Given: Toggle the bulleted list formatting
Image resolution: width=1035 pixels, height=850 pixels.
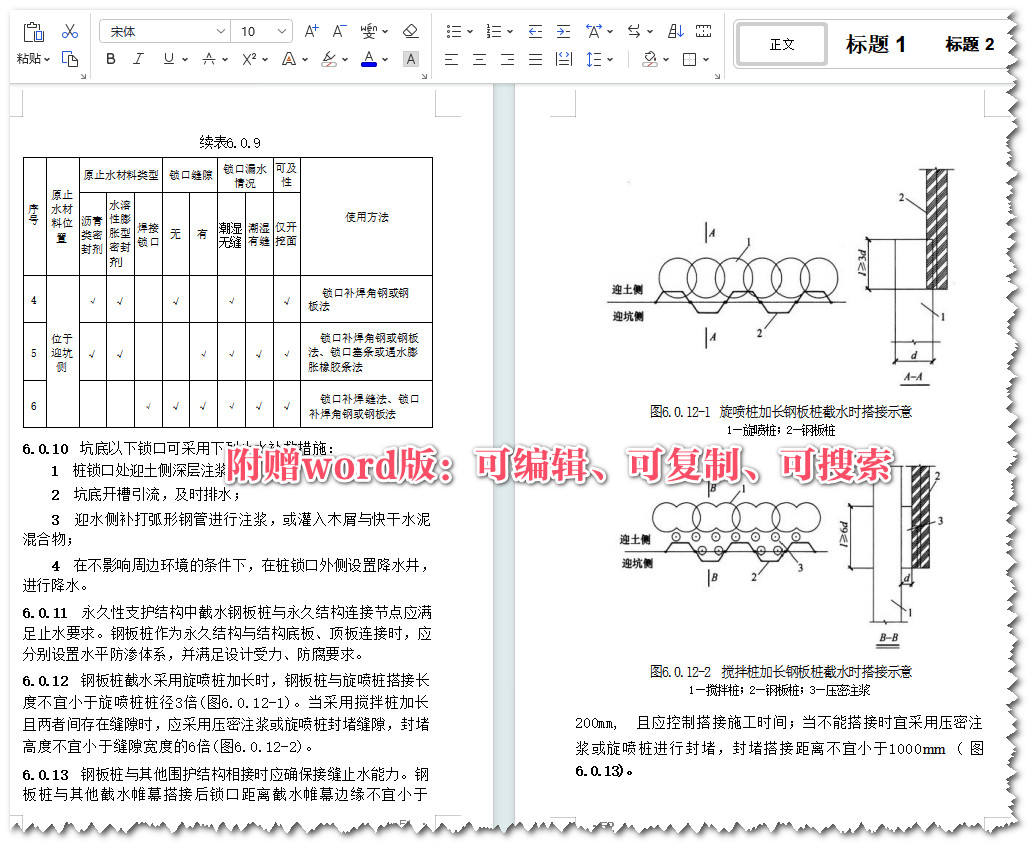Looking at the screenshot, I should tap(454, 31).
